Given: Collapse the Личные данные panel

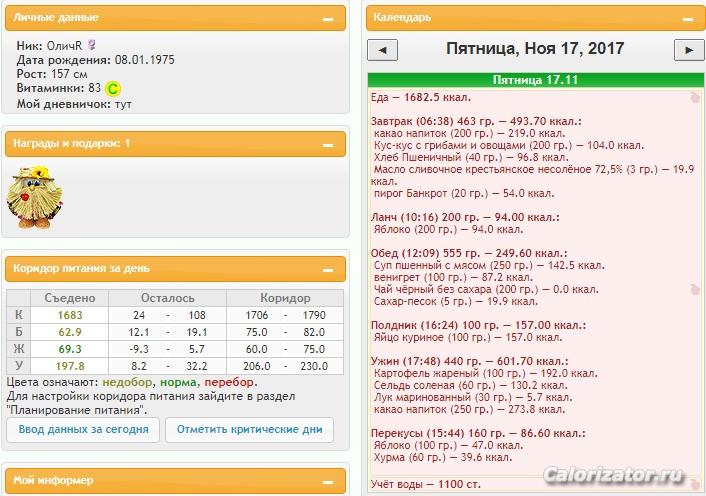Looking at the screenshot, I should (327, 19).
